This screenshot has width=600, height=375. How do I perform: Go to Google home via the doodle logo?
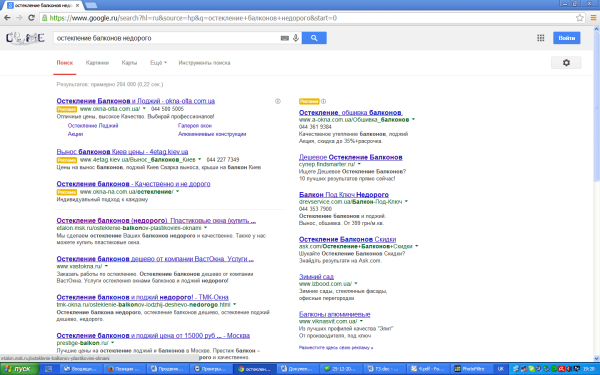tap(25, 38)
